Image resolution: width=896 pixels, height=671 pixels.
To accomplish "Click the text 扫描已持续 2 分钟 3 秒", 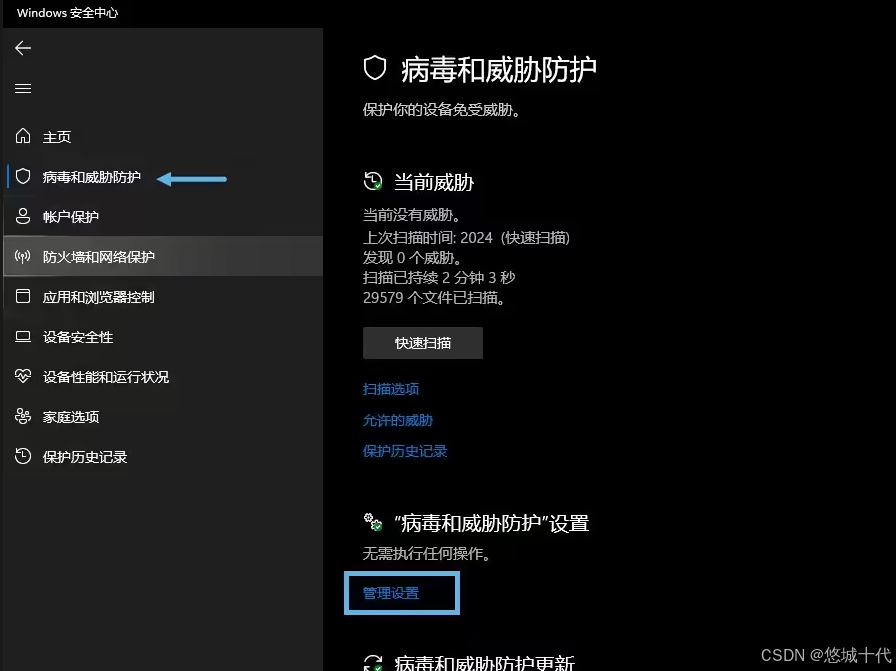I will pyautogui.click(x=439, y=278).
